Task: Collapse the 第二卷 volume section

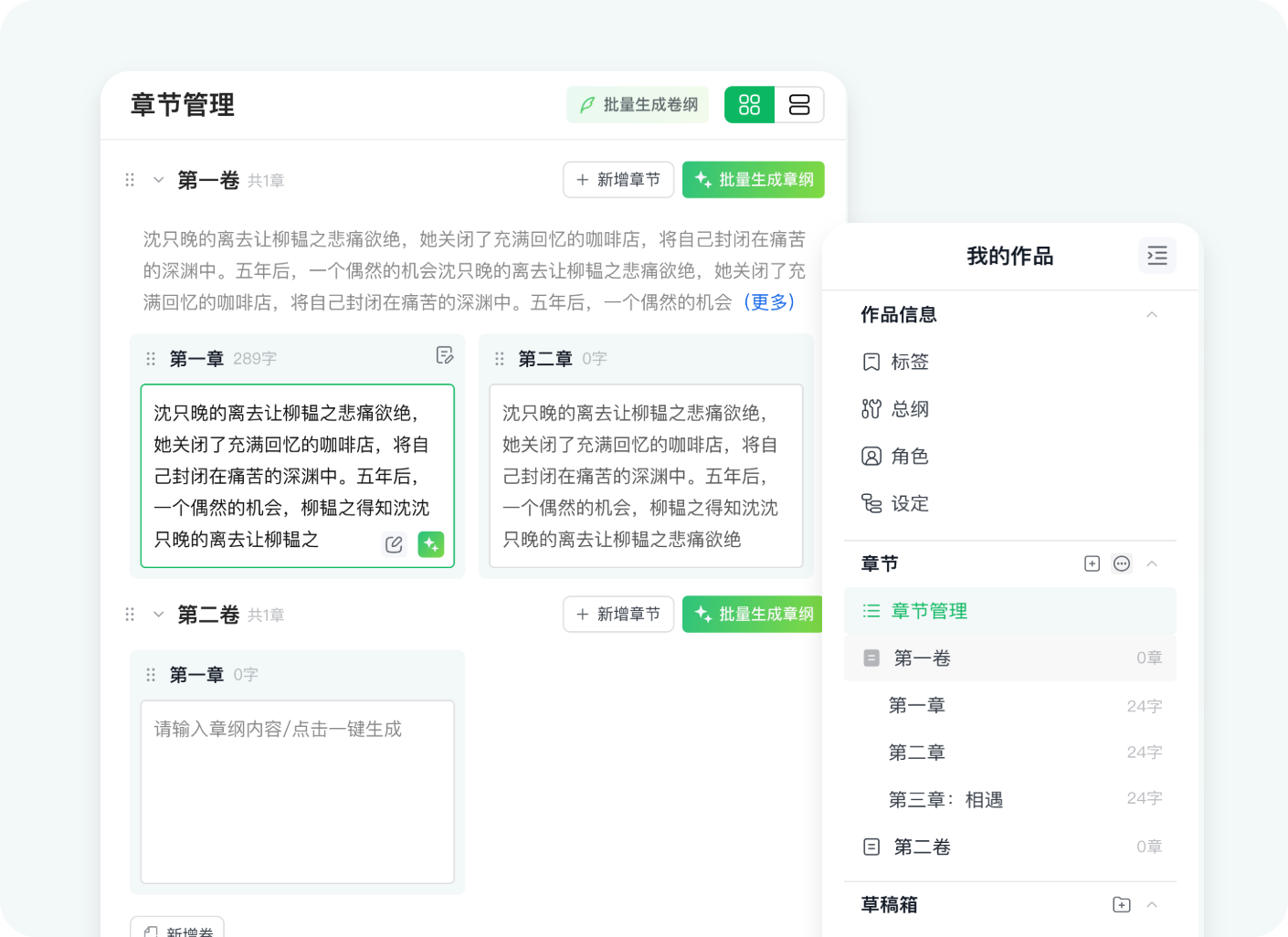Action: tap(157, 615)
